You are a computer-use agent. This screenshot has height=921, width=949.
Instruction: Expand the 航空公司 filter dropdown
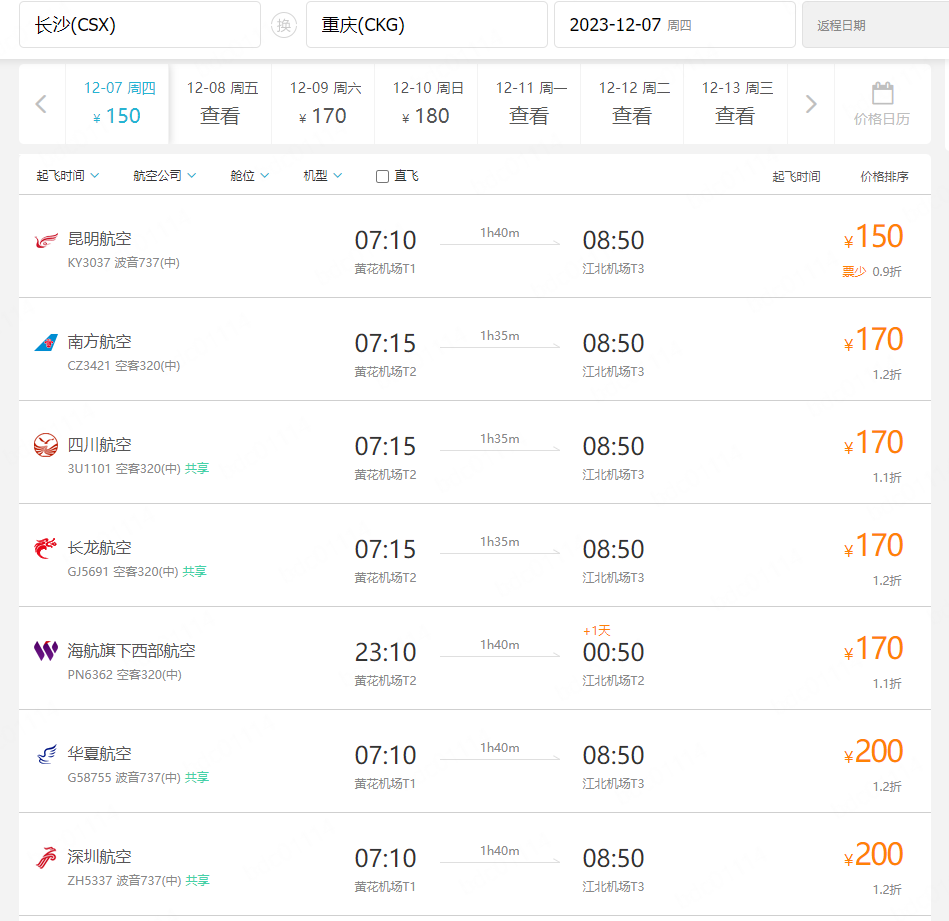click(x=164, y=175)
